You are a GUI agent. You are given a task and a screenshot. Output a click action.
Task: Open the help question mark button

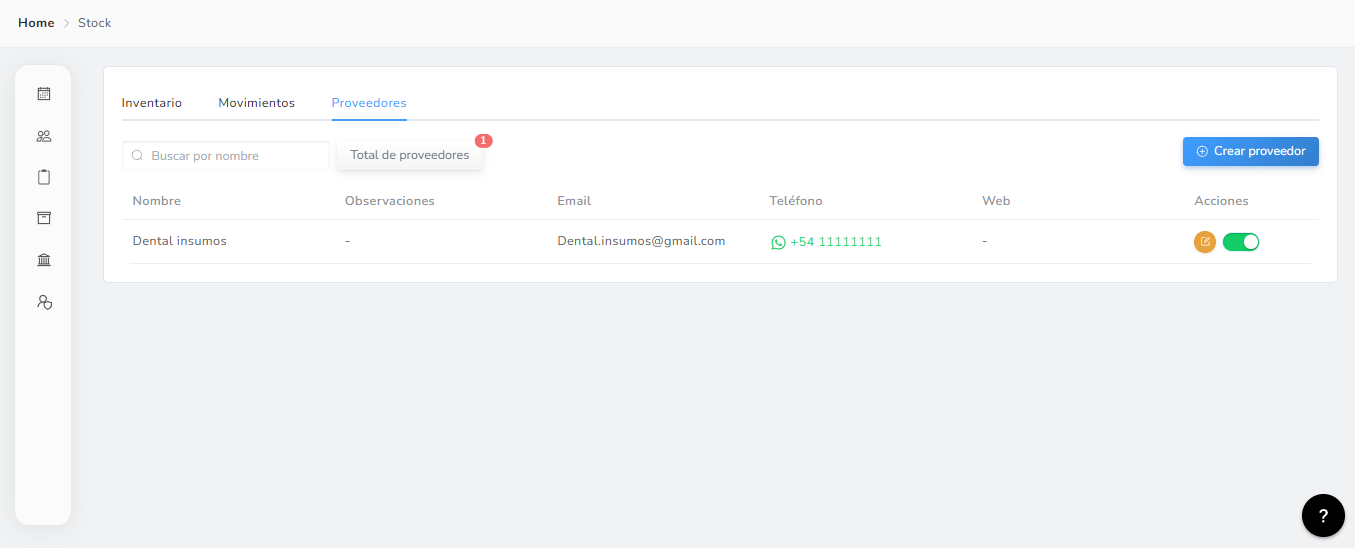(1323, 516)
